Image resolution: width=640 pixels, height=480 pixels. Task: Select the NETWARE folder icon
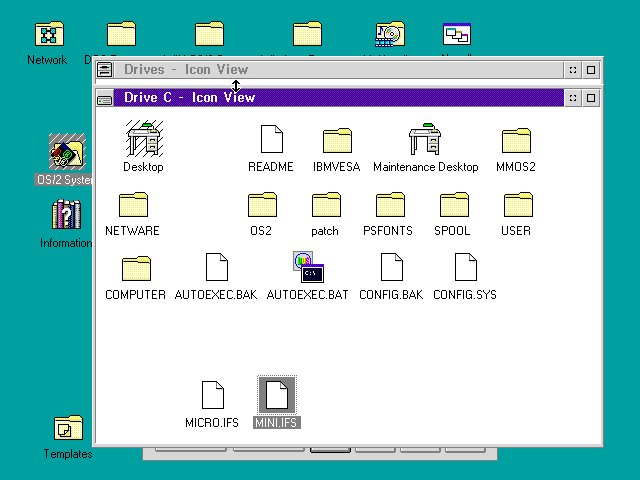(133, 204)
